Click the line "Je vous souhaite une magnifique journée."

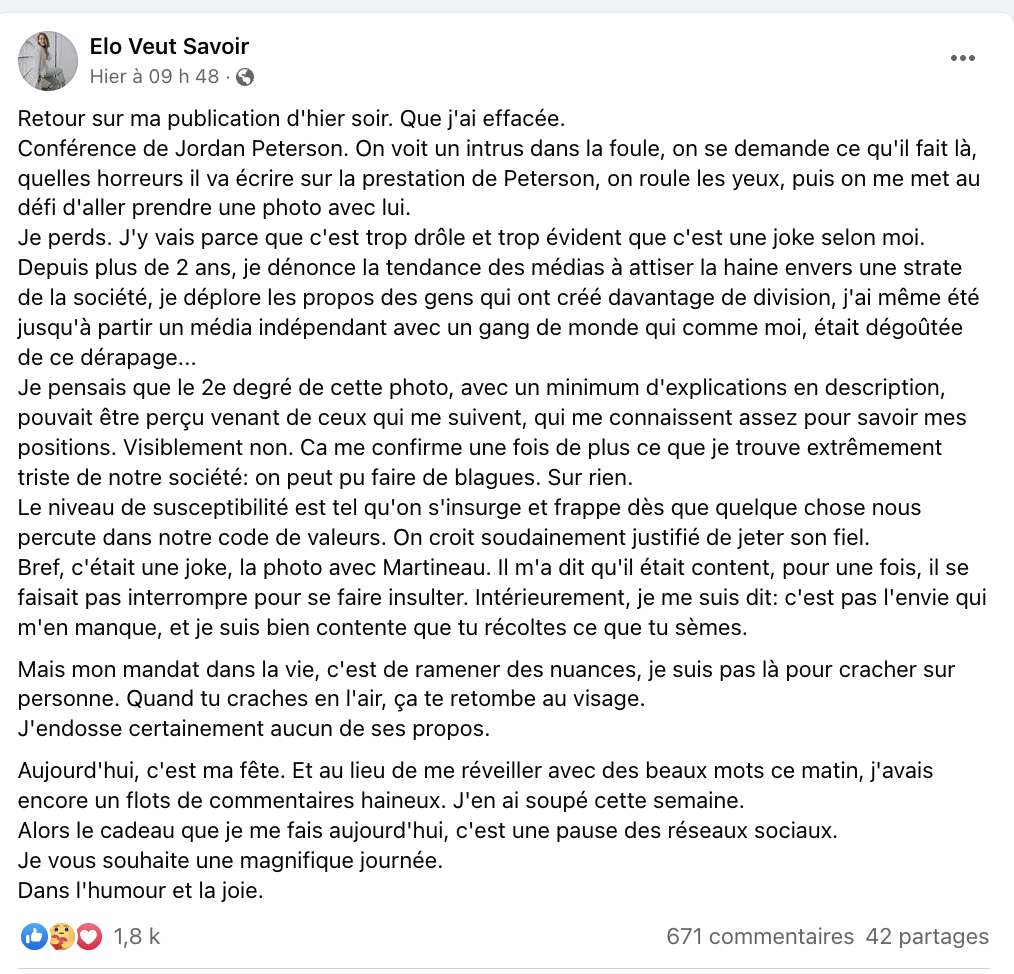[x=230, y=861]
